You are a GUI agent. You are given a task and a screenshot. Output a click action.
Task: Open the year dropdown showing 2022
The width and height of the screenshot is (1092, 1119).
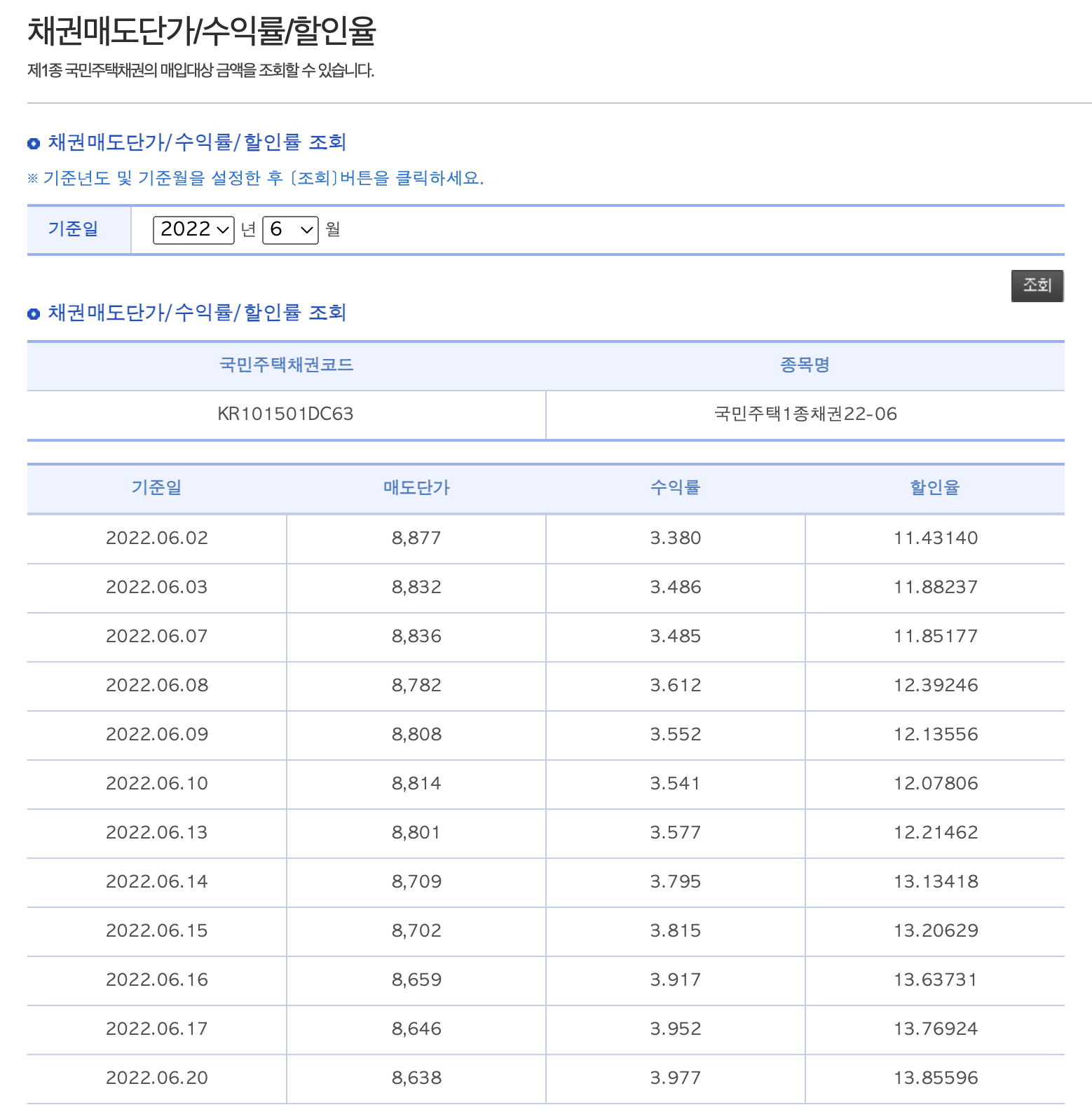[x=193, y=230]
